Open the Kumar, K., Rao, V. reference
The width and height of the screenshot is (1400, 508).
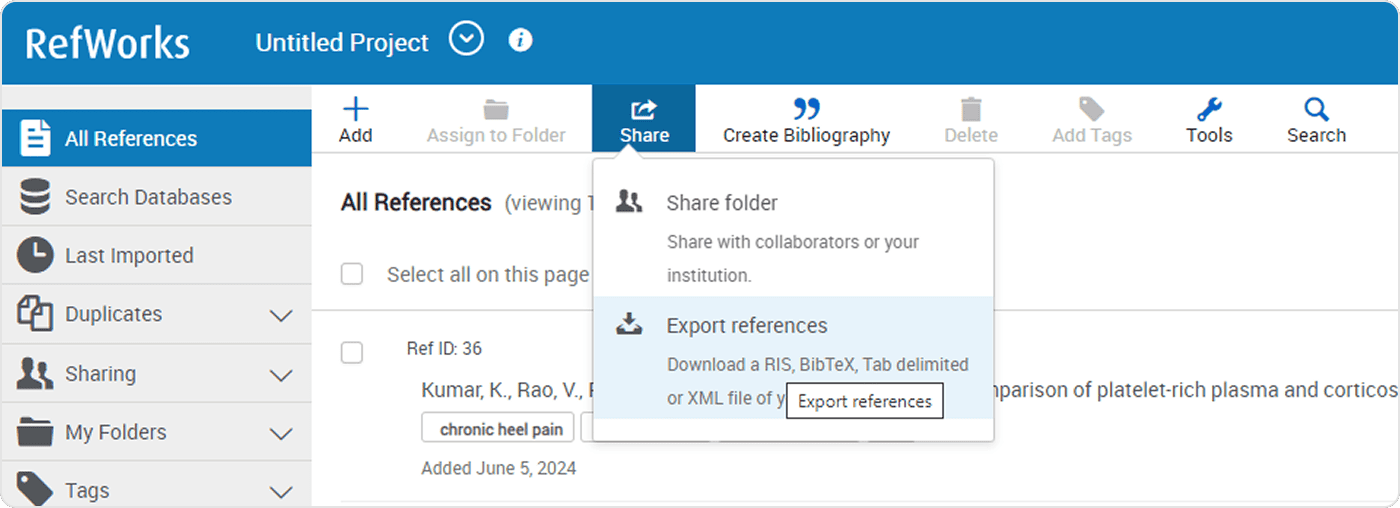point(505,390)
